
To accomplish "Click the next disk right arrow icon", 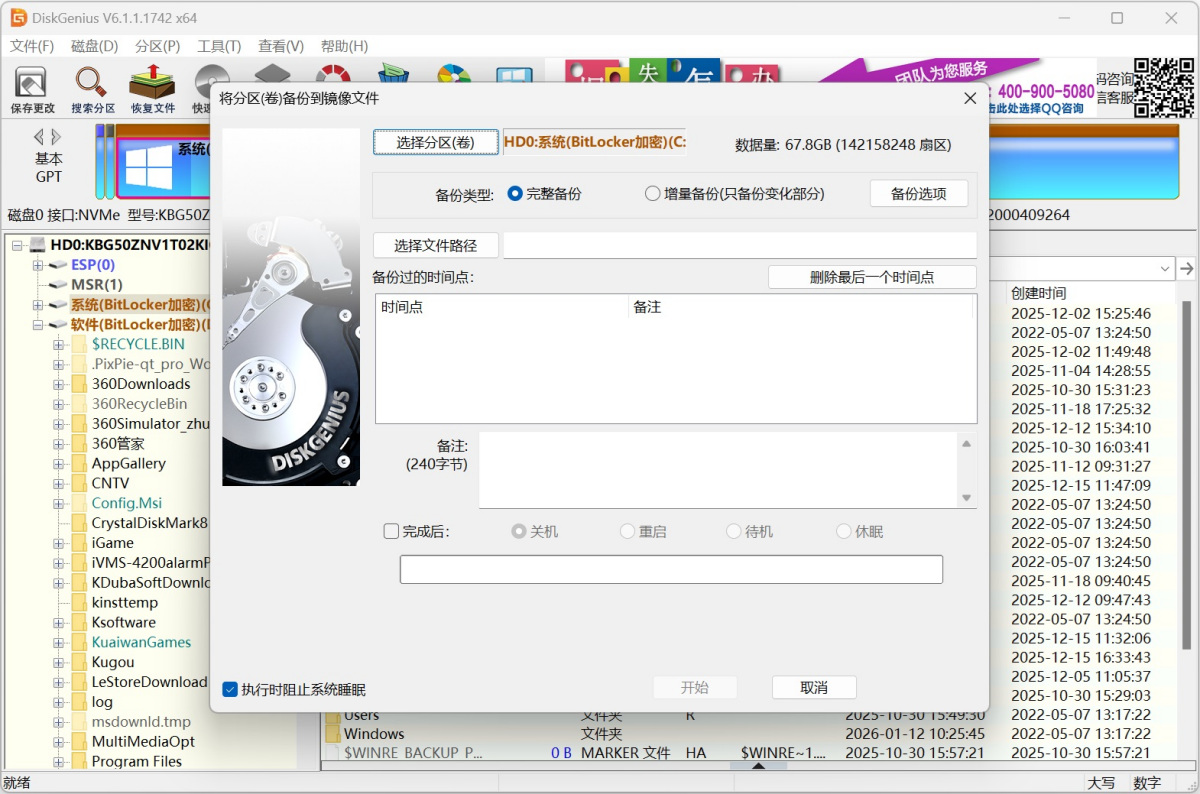I will click(x=57, y=137).
